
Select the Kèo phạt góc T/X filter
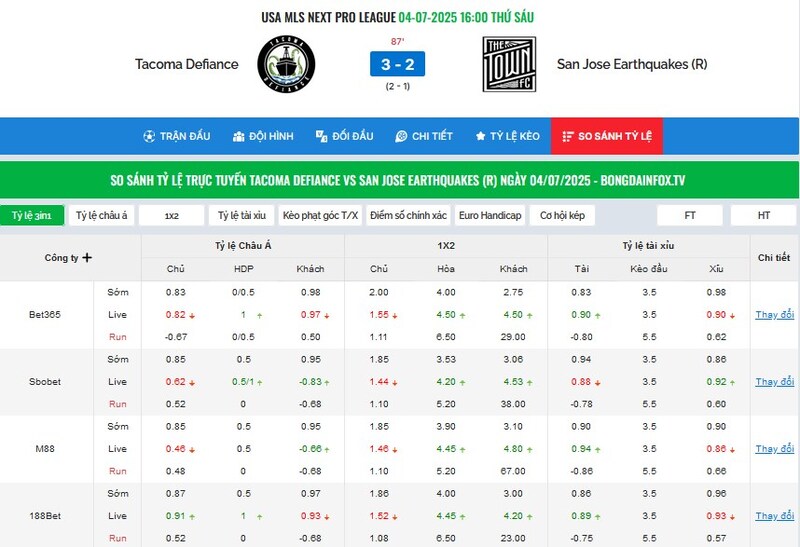(x=320, y=215)
